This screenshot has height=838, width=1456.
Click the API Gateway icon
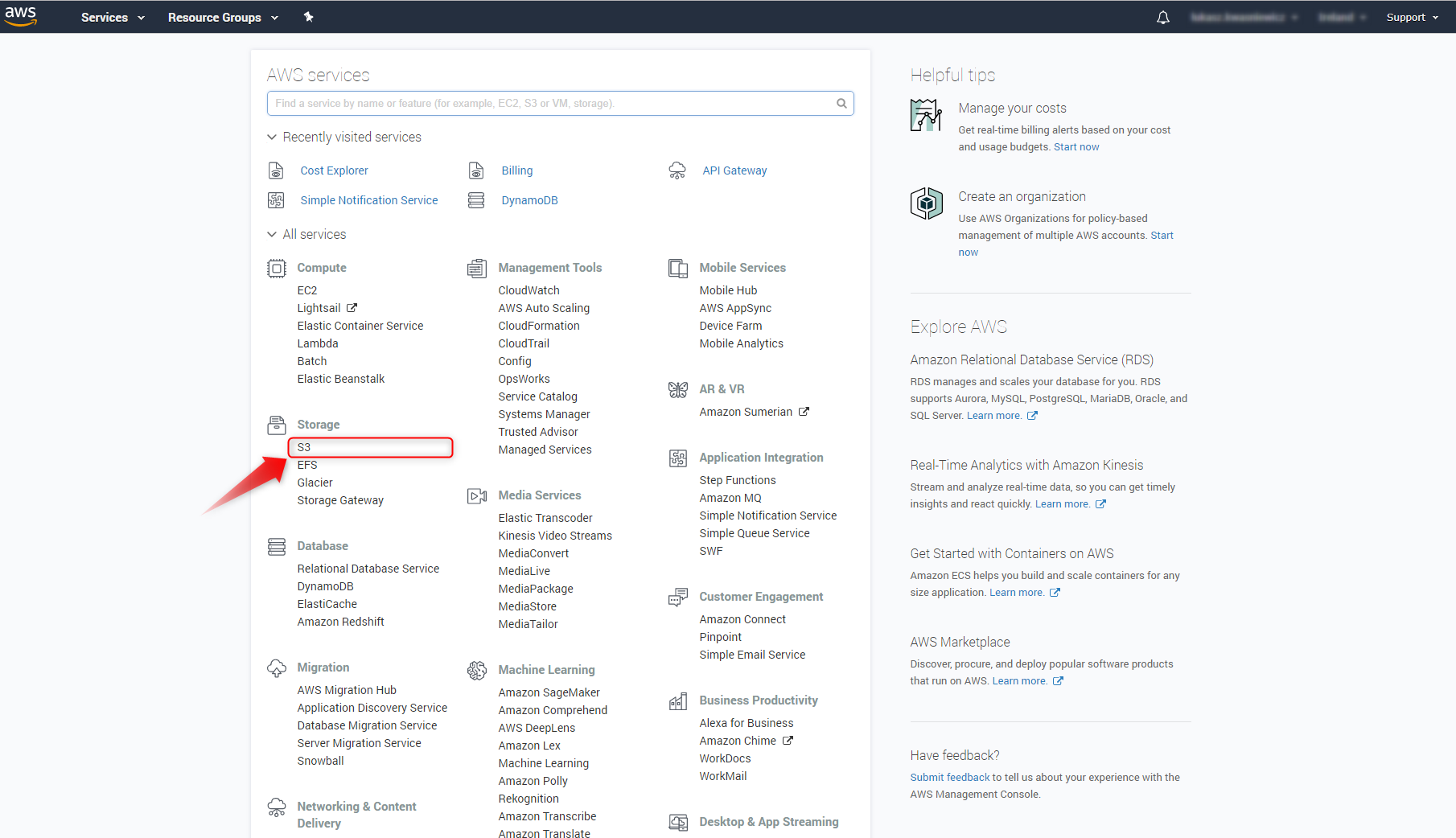pyautogui.click(x=677, y=170)
